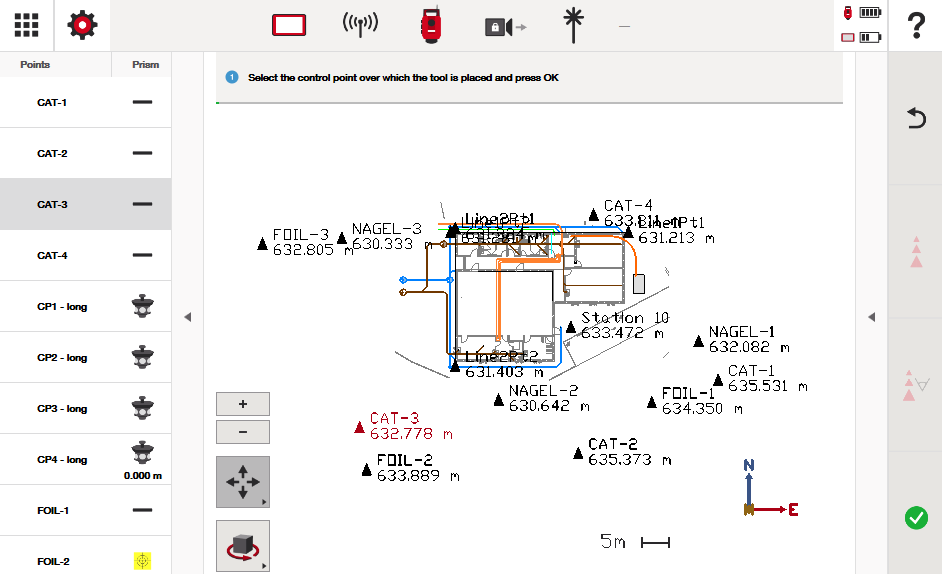Expand the right side panel arrow
942x574 pixels.
coord(871,317)
